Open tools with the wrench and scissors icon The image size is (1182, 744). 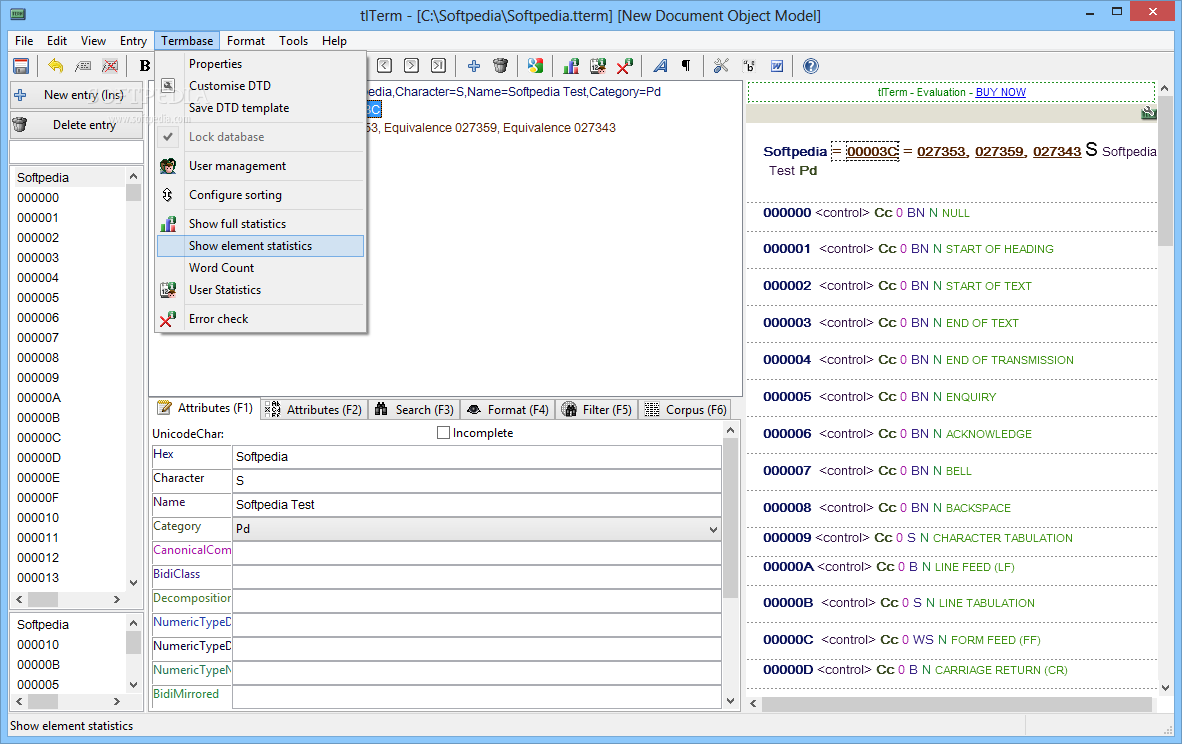pos(721,66)
